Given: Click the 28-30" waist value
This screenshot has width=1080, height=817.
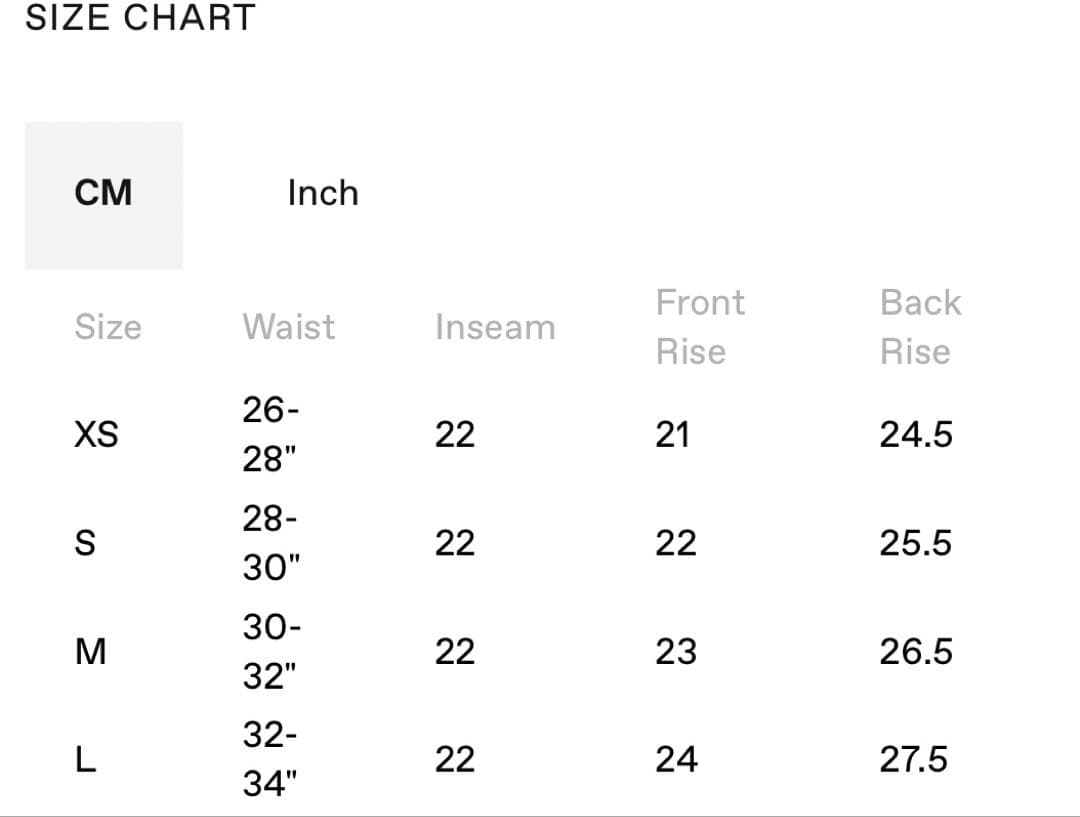Looking at the screenshot, I should tap(270, 543).
